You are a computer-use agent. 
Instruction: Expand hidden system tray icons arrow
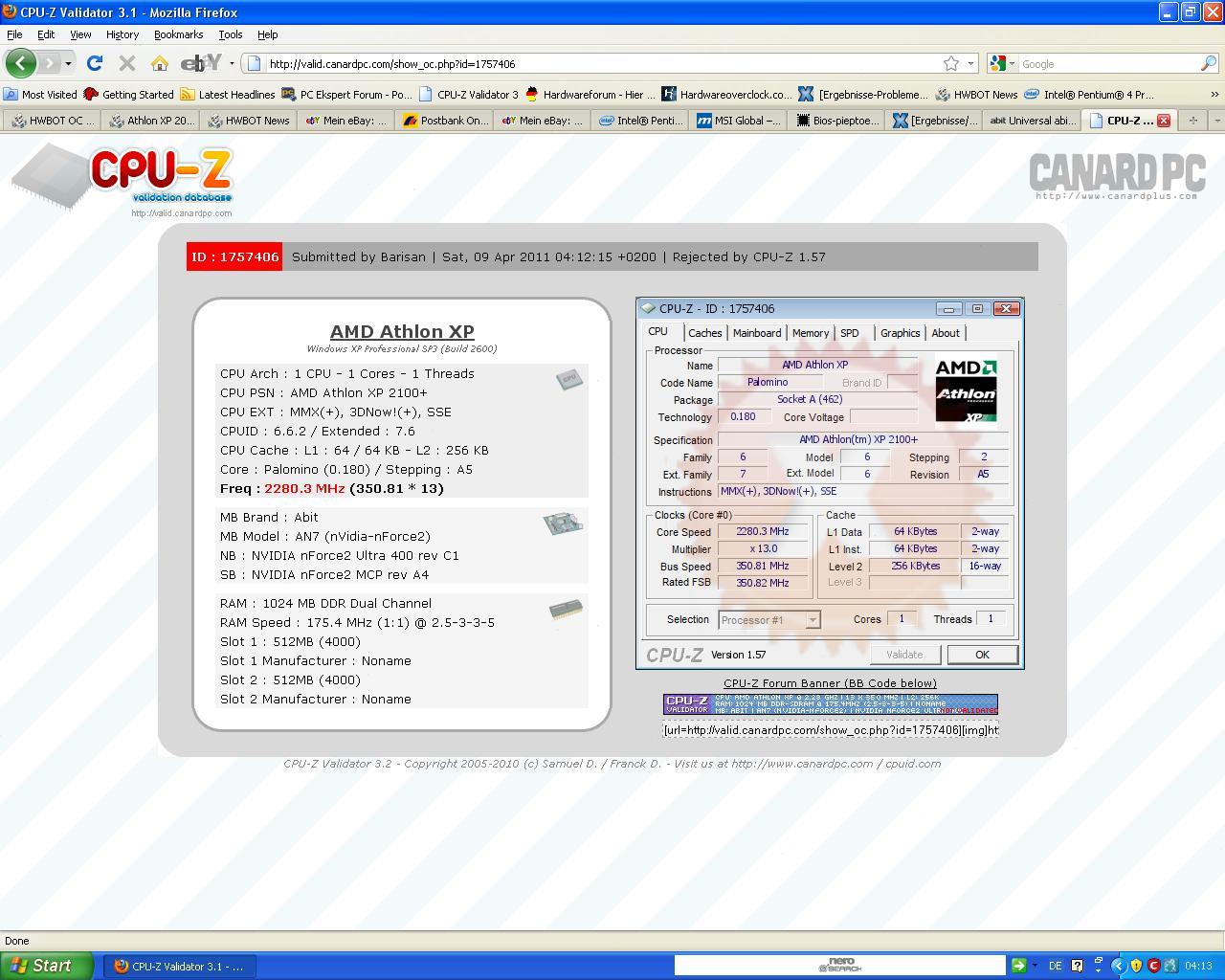(x=1118, y=967)
